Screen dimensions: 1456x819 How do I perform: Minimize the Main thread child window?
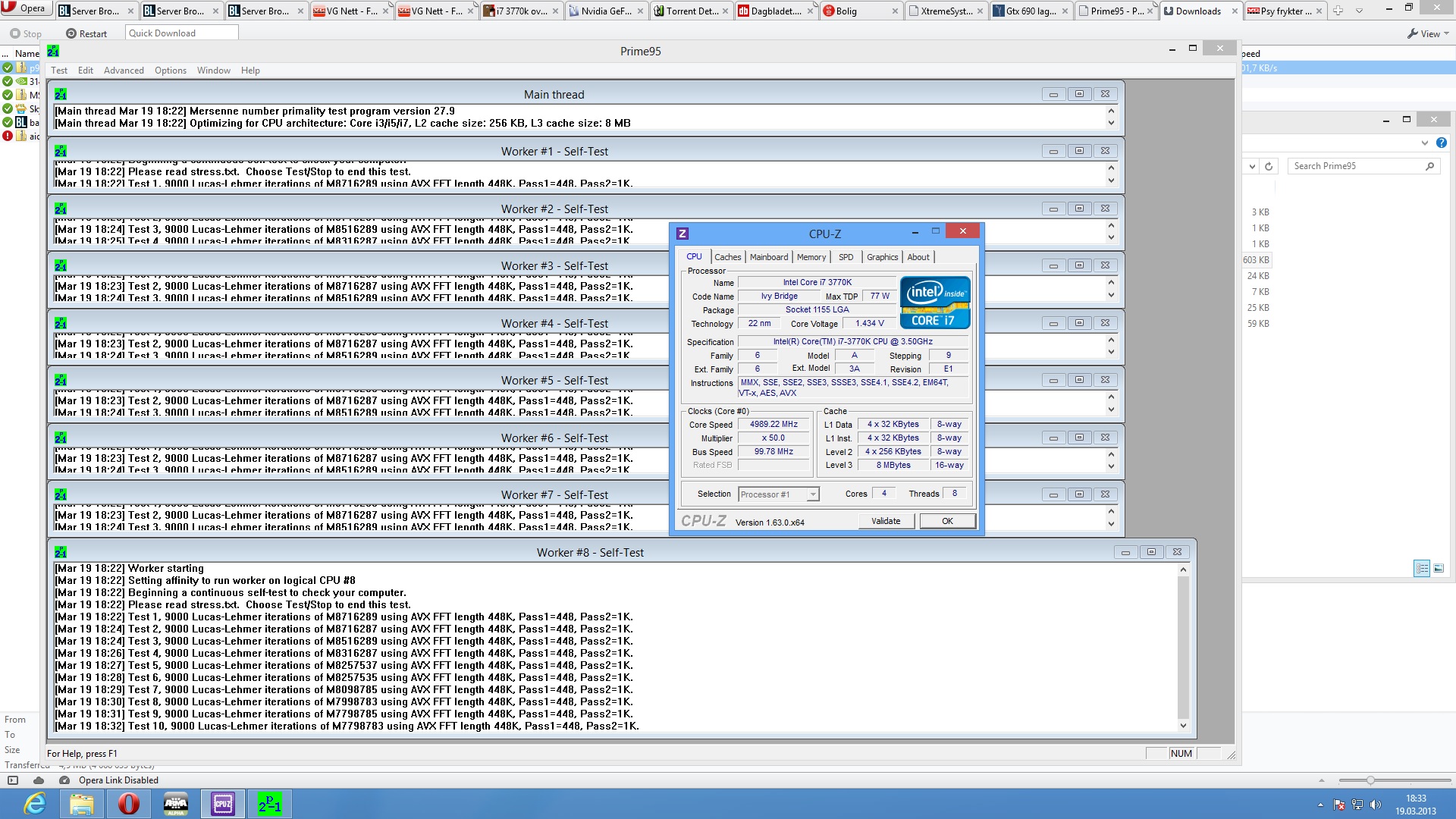point(1053,94)
